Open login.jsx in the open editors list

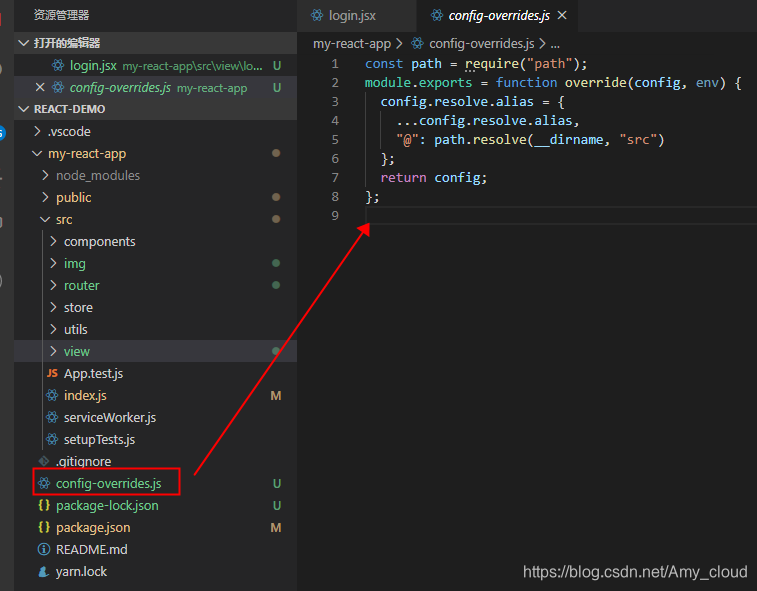(155, 65)
